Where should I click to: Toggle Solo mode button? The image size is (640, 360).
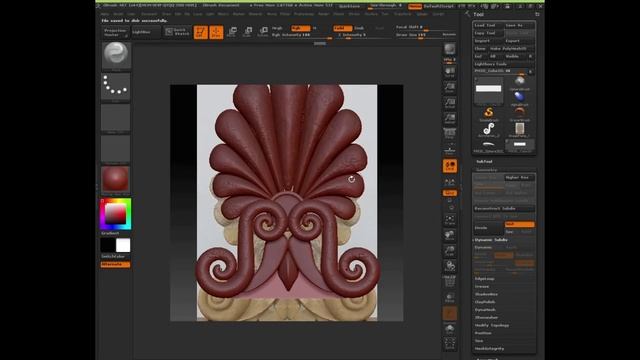click(450, 329)
